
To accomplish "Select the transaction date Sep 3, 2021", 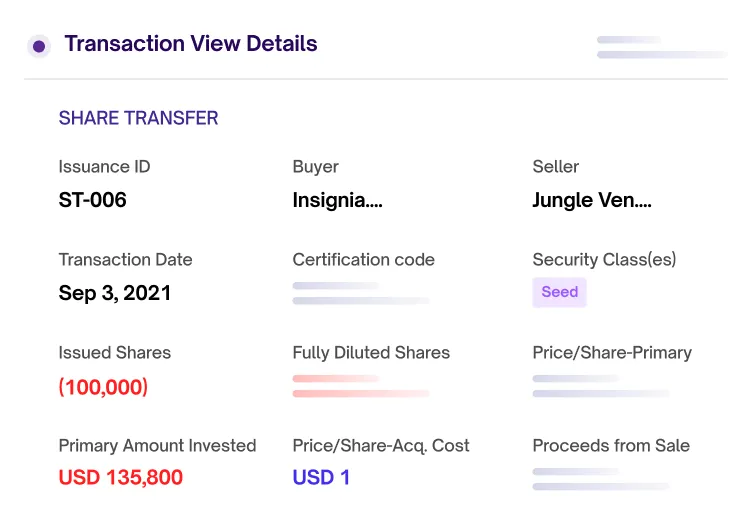I will [115, 293].
